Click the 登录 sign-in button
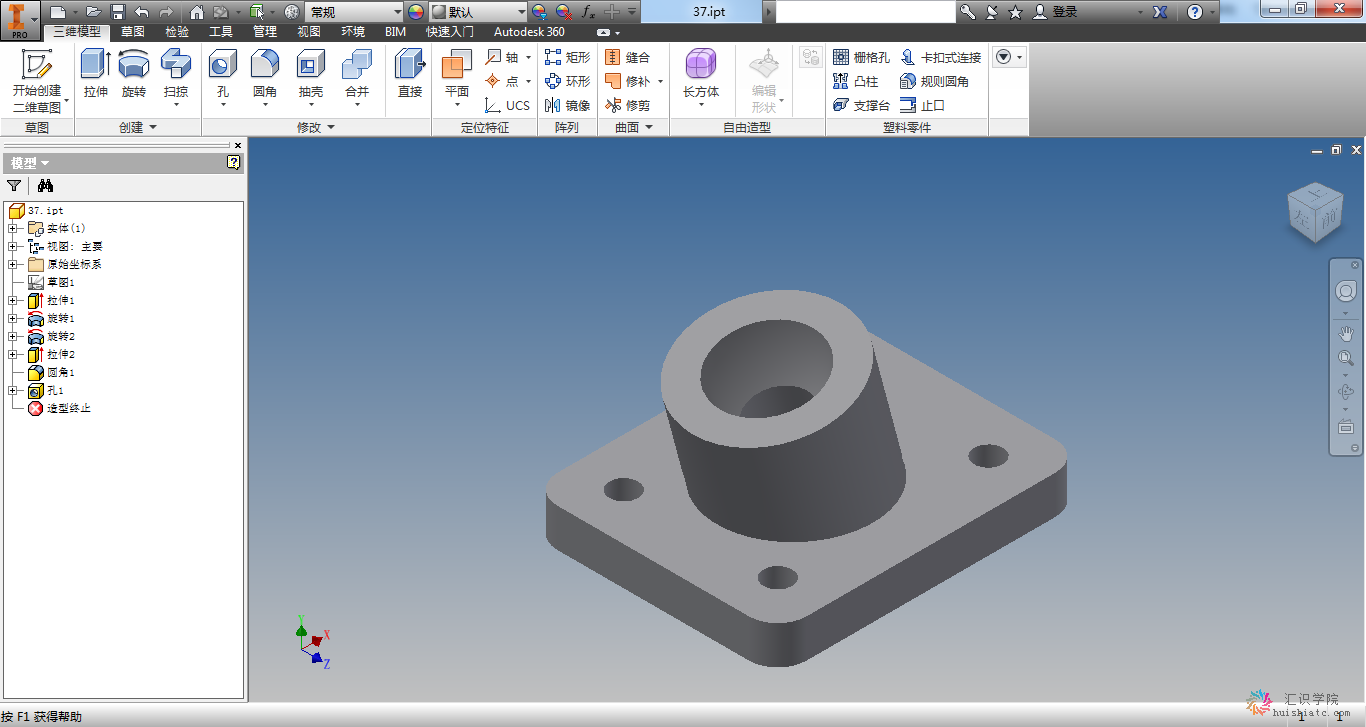 pyautogui.click(x=1056, y=12)
